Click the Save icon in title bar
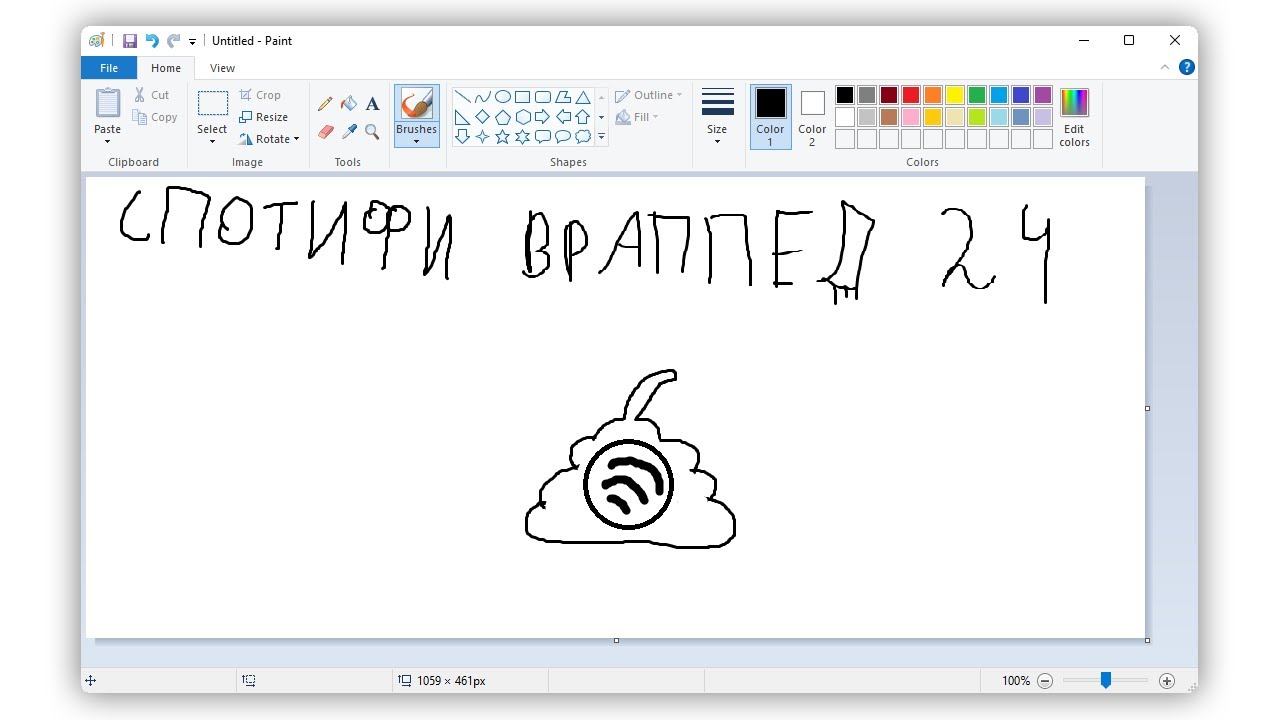This screenshot has height=720, width=1280. [x=130, y=41]
